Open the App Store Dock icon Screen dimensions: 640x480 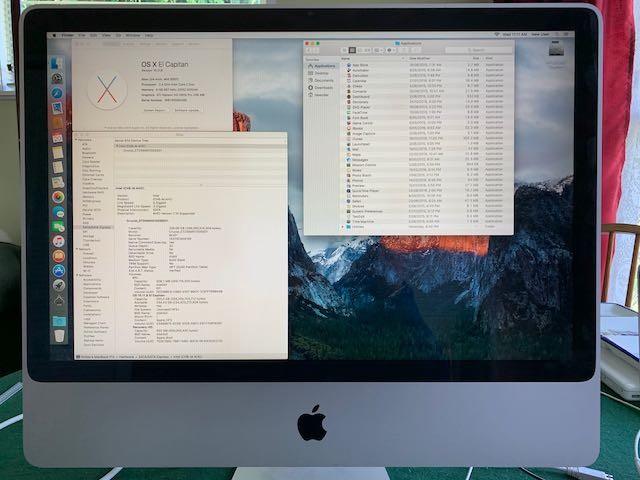point(58,270)
